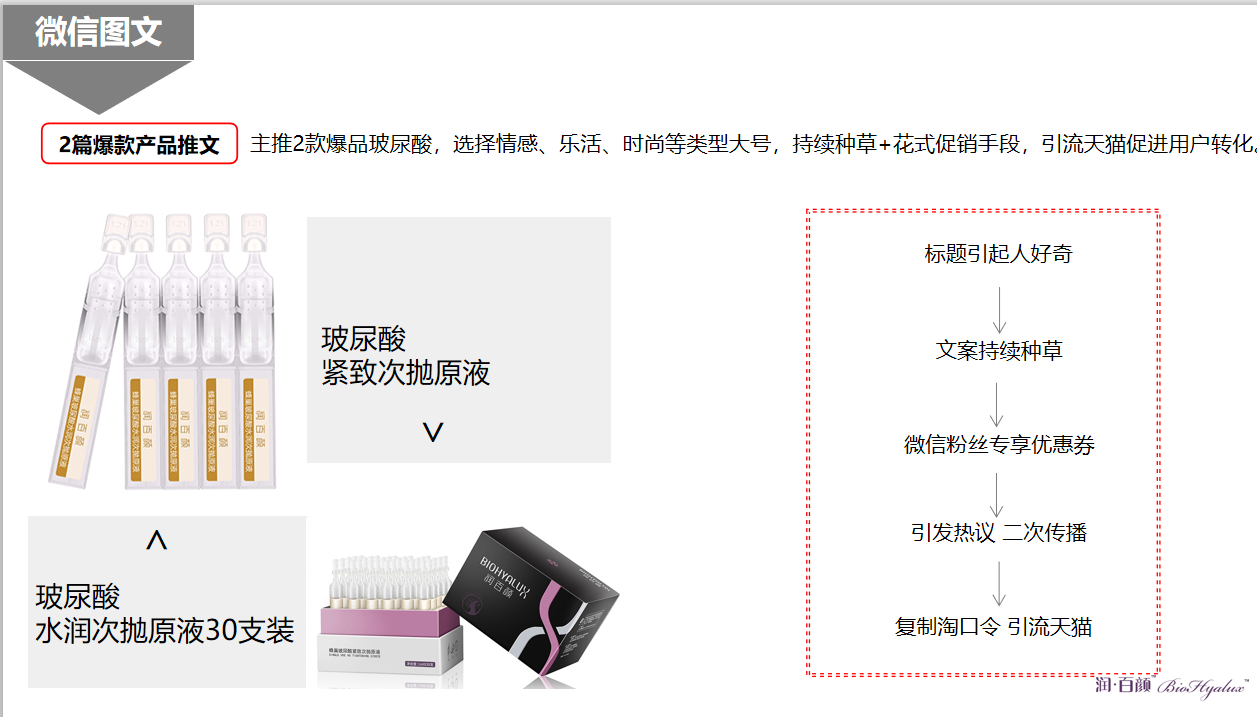Screen dimensions: 1257x717
Task: Click the 引发热议 二次传播 flow step
Action: click(x=998, y=532)
